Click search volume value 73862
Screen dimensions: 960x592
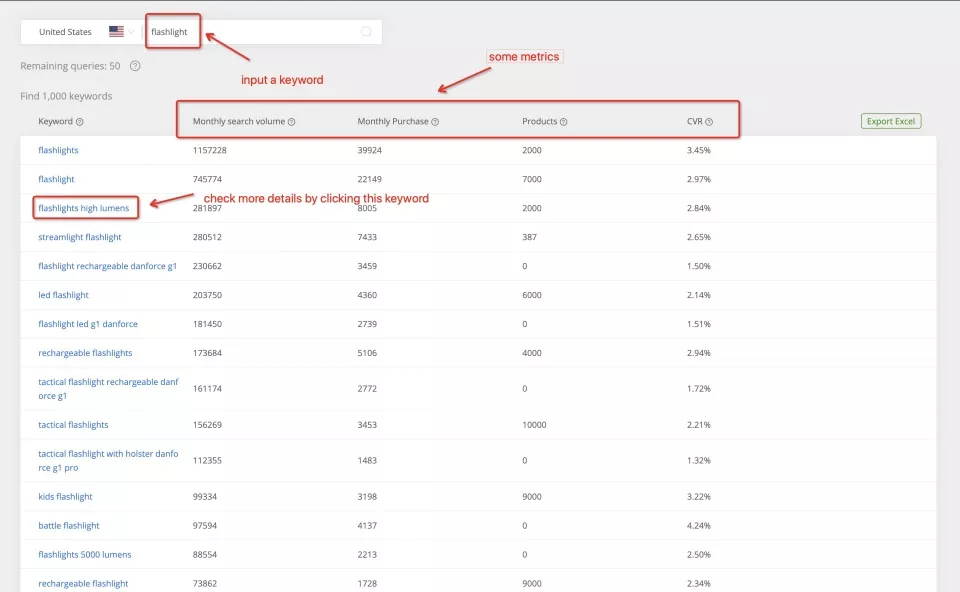[x=204, y=583]
